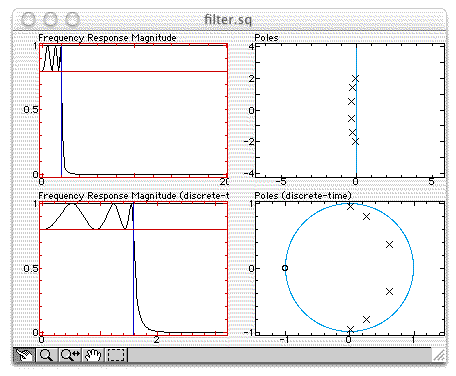Select the Zoom magnifier tool
Viewport: 456px width, 376px height.
[x=46, y=355]
